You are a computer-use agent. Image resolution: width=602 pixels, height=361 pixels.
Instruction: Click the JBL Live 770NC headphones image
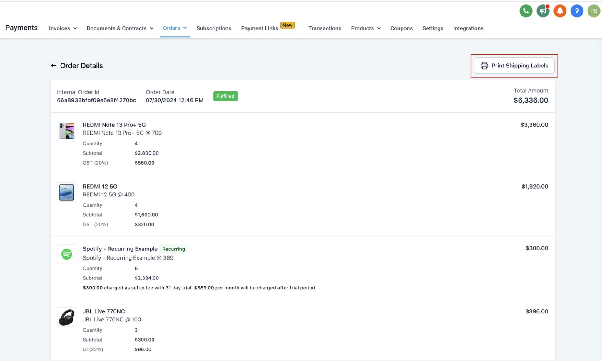click(x=66, y=317)
